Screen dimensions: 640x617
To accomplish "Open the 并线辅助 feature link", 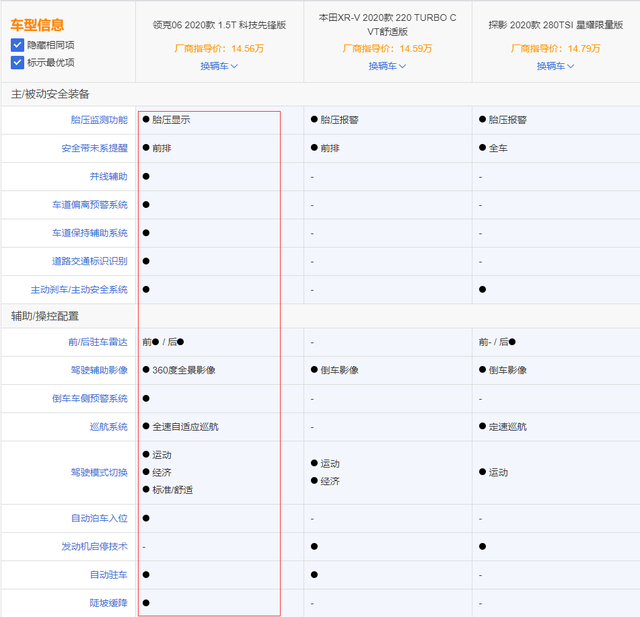I will (x=109, y=176).
